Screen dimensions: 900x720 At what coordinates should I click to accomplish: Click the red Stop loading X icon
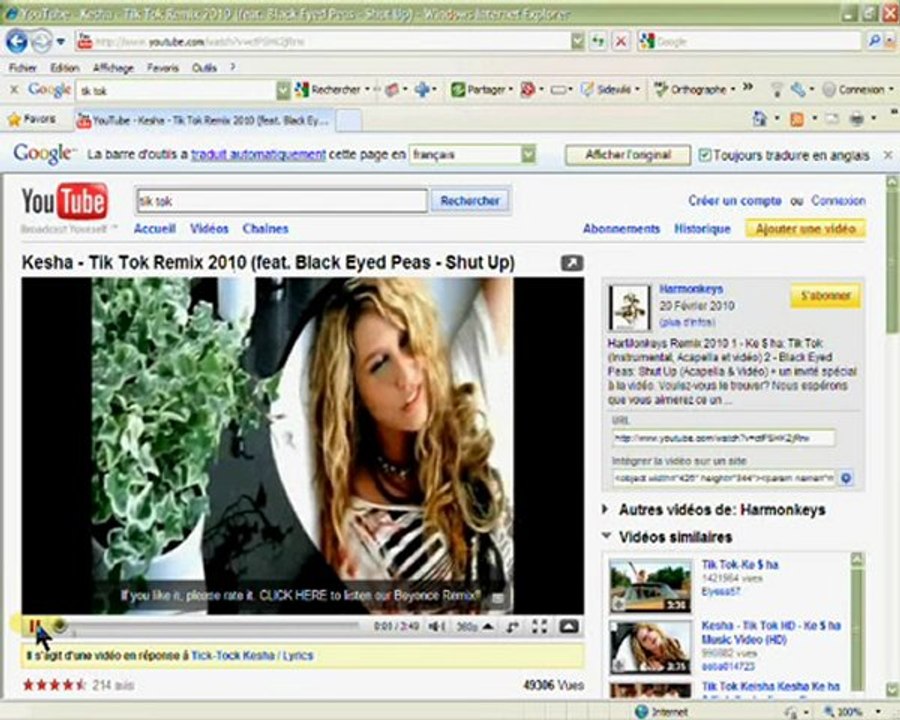pos(620,41)
